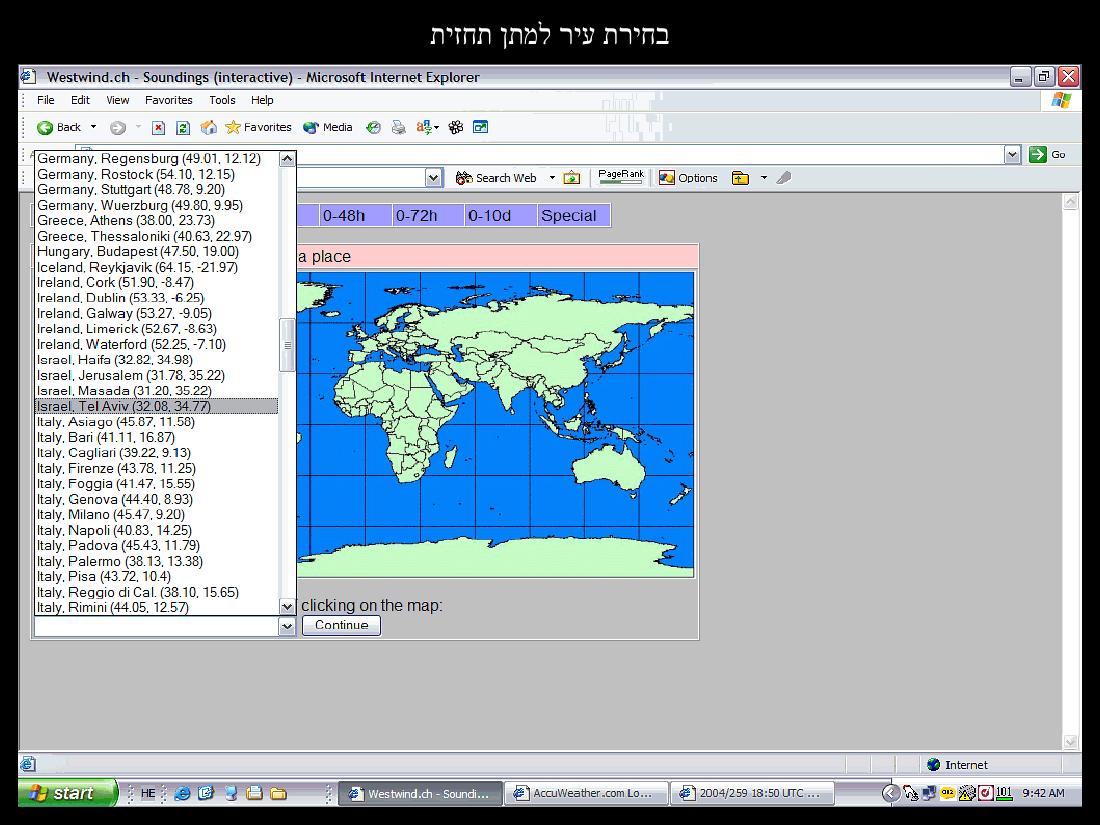Click the red tray icon
Viewport: 1100px width, 825px height.
click(x=986, y=793)
